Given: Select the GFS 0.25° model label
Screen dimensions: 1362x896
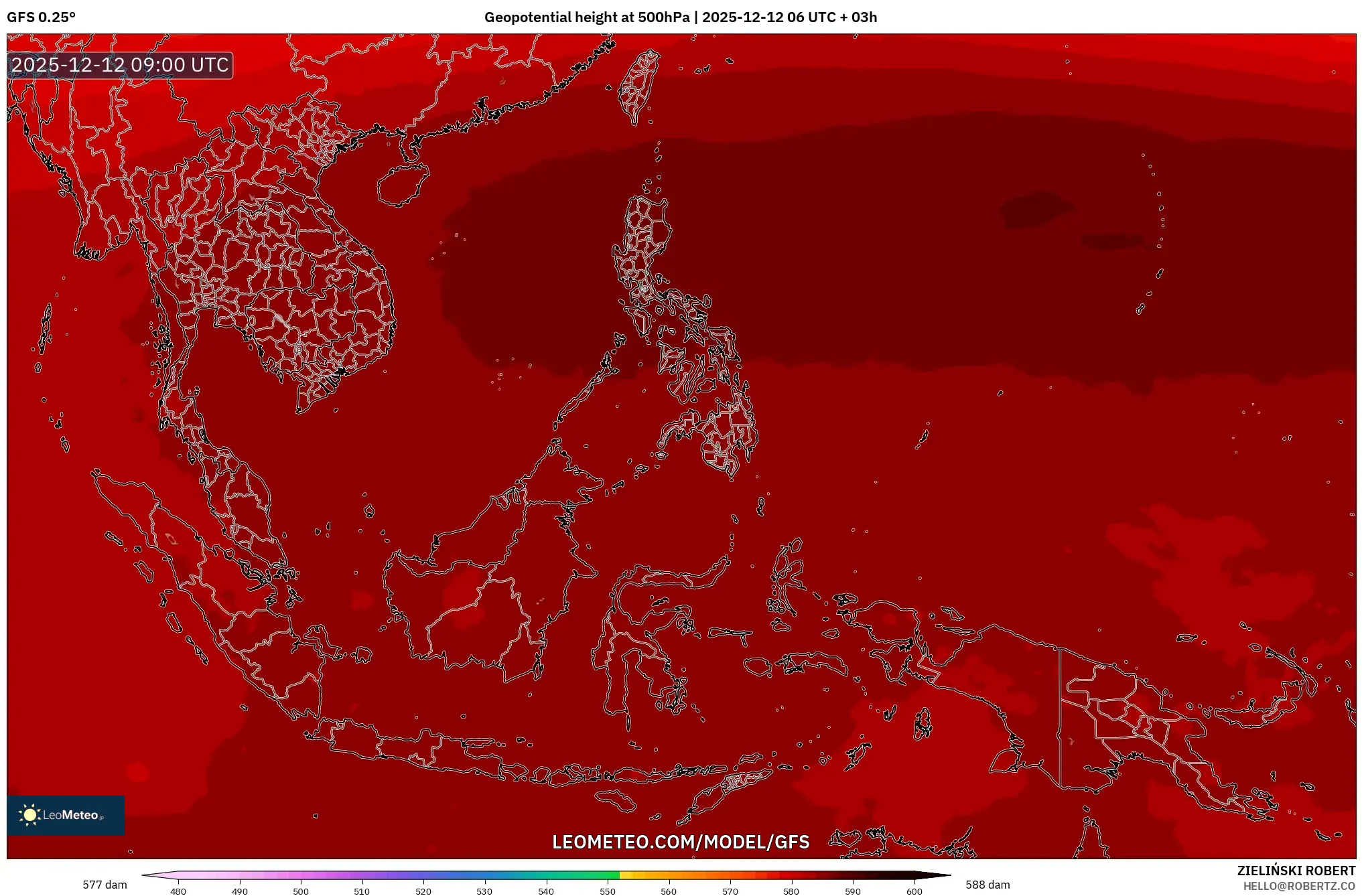Looking at the screenshot, I should pyautogui.click(x=42, y=17).
